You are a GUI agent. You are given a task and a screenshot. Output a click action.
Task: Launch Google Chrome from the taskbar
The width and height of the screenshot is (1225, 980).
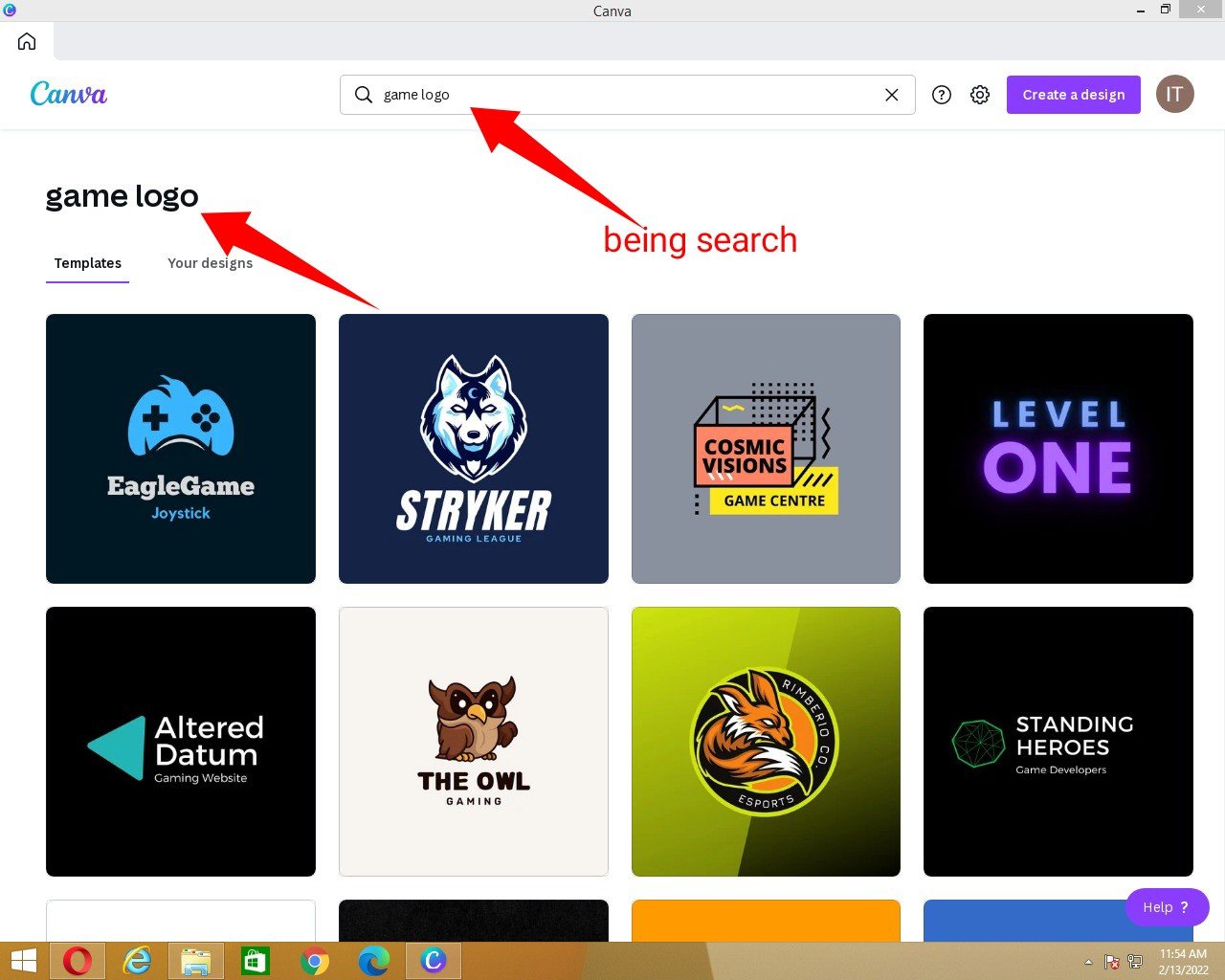(315, 961)
